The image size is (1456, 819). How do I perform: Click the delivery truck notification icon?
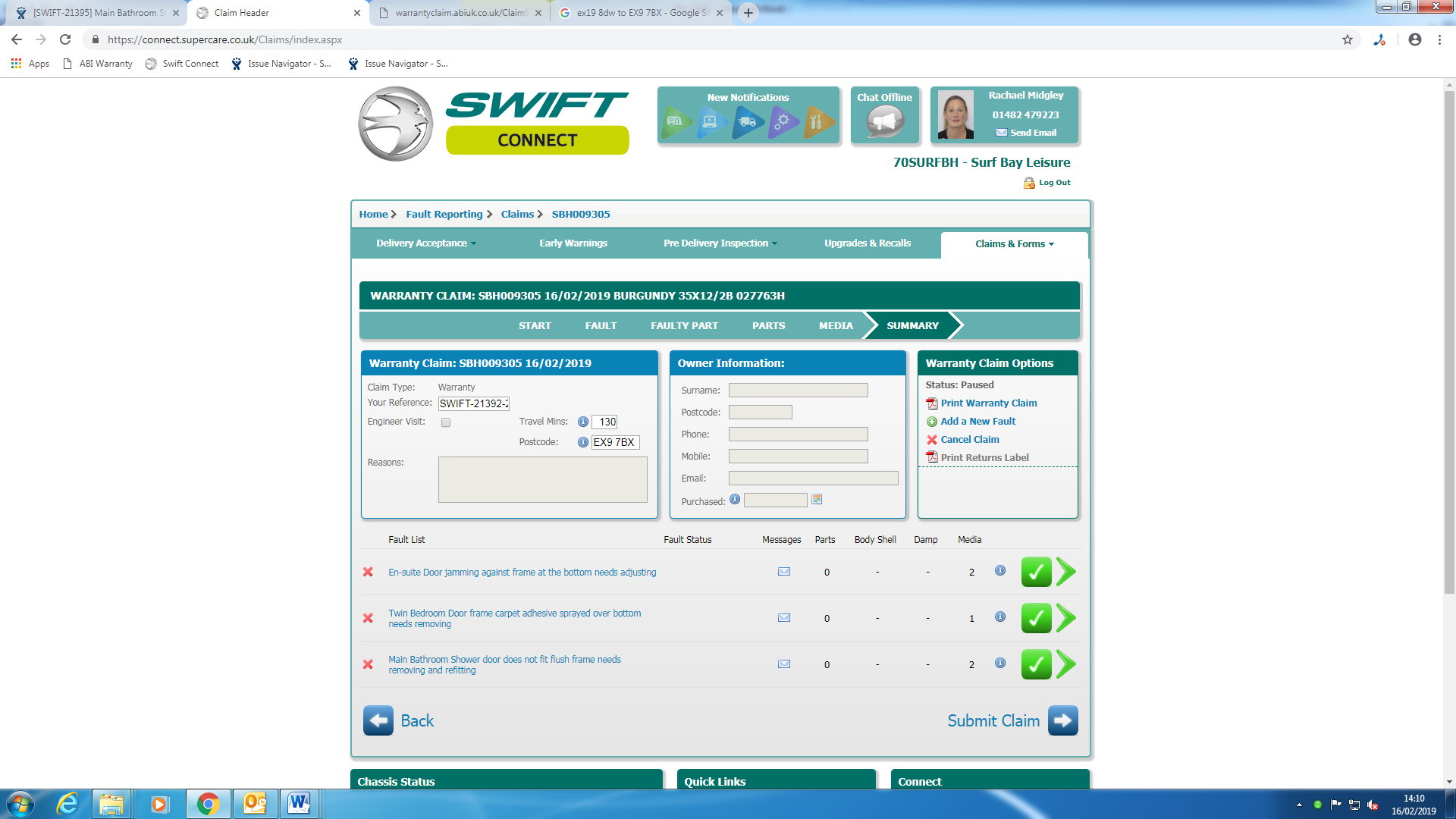point(748,122)
